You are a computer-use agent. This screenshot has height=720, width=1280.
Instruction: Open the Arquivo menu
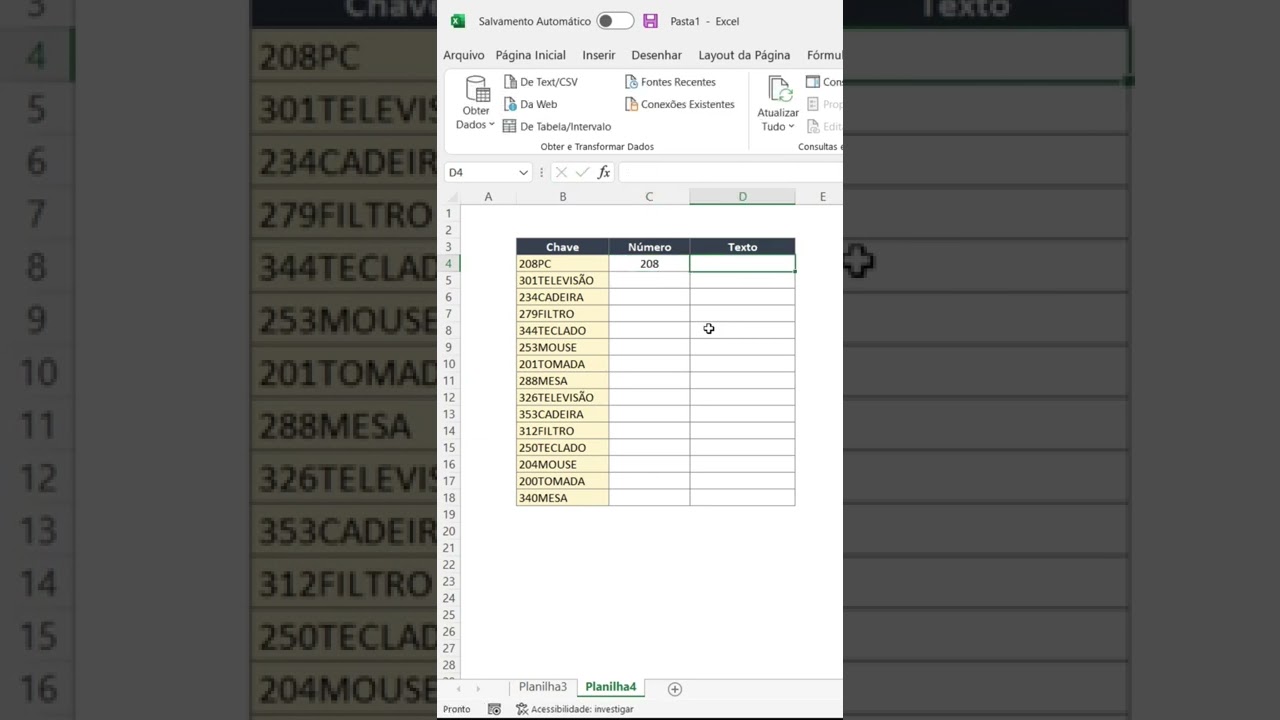tap(464, 55)
